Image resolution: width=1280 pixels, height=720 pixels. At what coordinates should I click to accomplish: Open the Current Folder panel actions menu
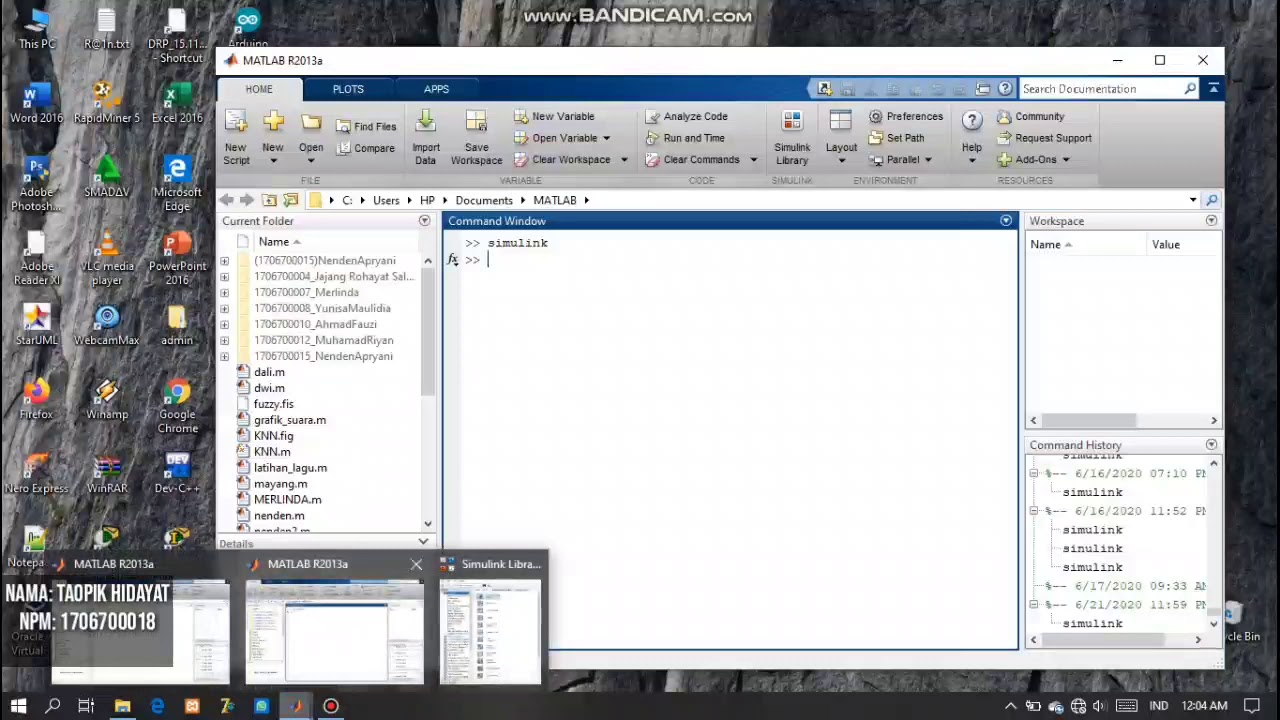(424, 221)
